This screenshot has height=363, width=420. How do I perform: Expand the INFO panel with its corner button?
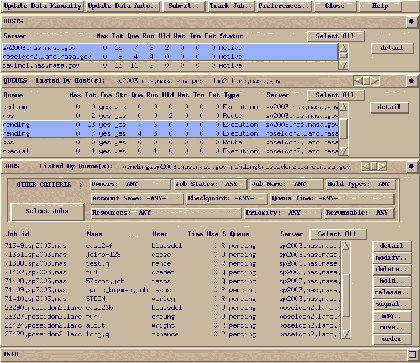(x=412, y=354)
